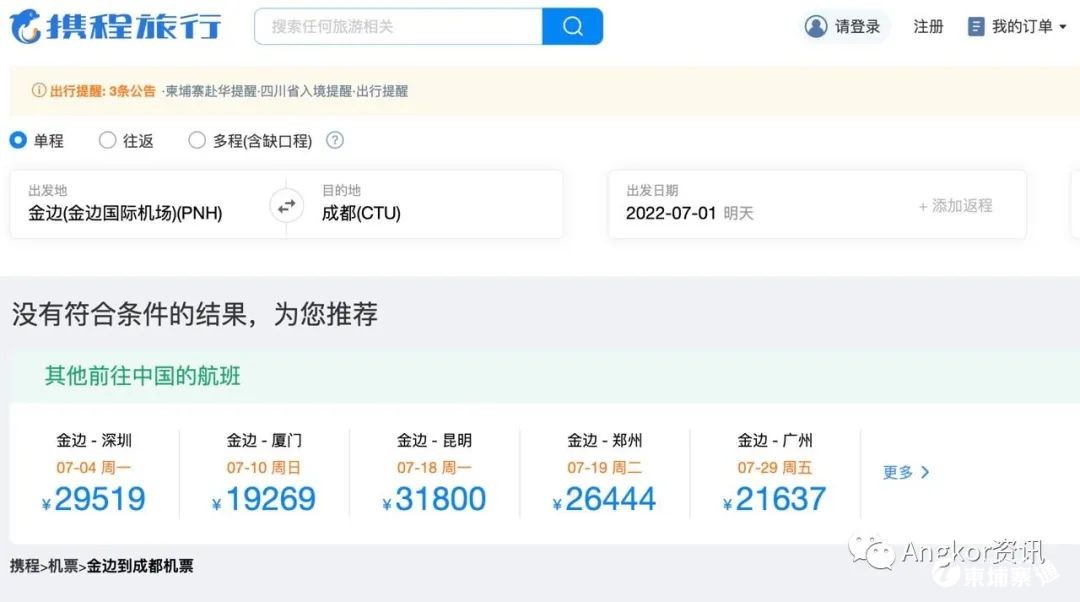Click the 07-19 周二 date text
Viewport: 1080px width, 602px height.
(x=605, y=468)
